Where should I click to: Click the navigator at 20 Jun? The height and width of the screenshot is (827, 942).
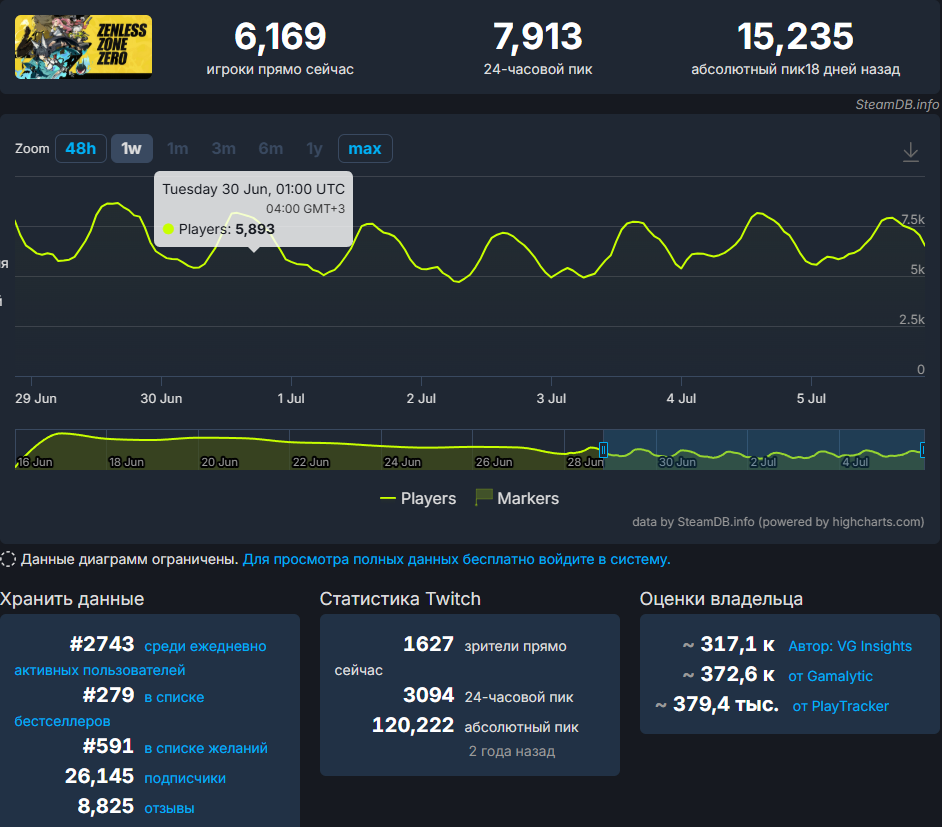point(219,462)
